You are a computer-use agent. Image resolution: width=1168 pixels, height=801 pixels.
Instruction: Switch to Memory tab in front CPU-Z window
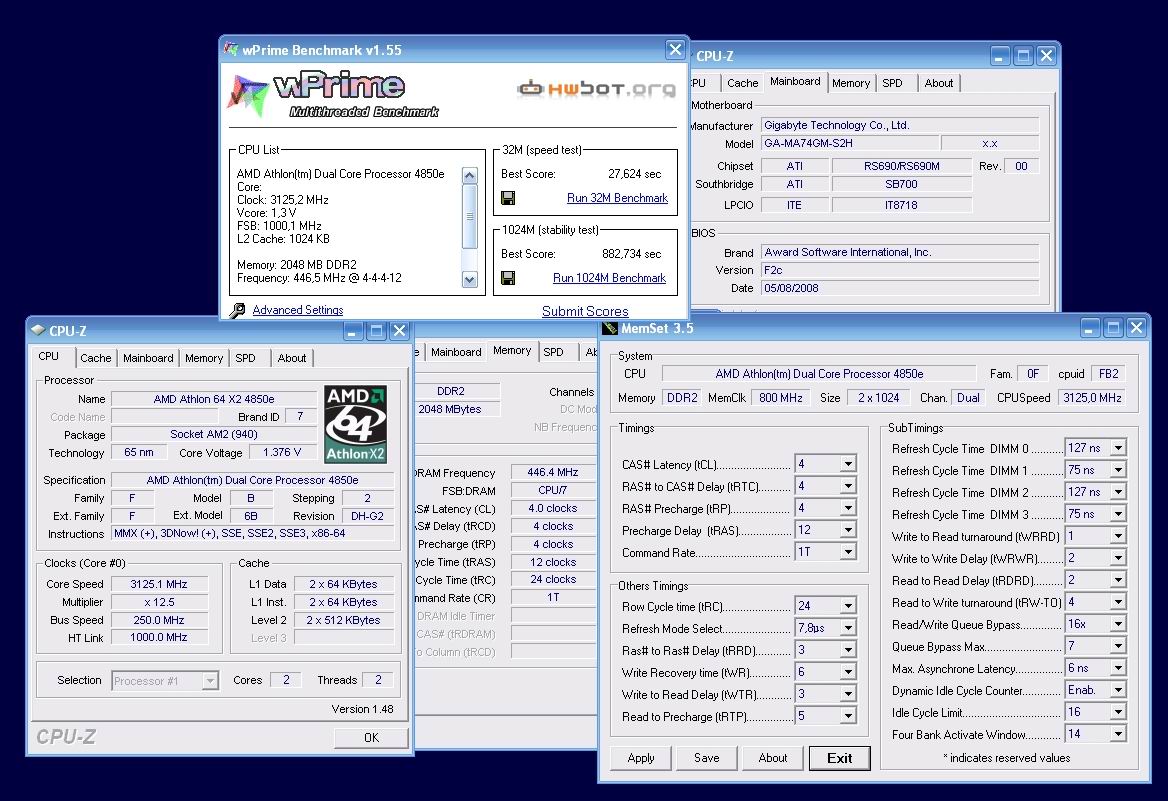pyautogui.click(x=203, y=358)
